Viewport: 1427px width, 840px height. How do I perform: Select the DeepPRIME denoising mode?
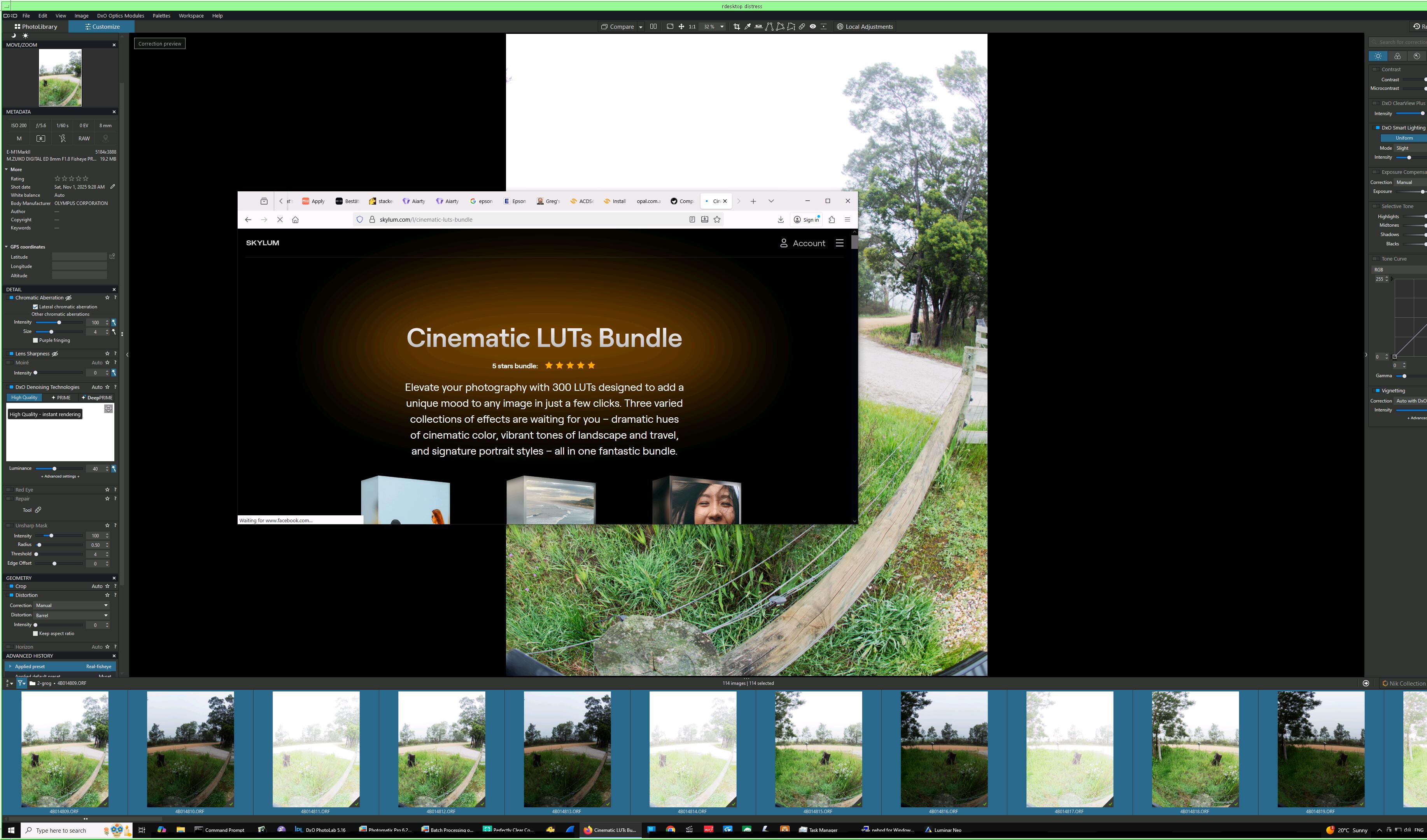(97, 397)
